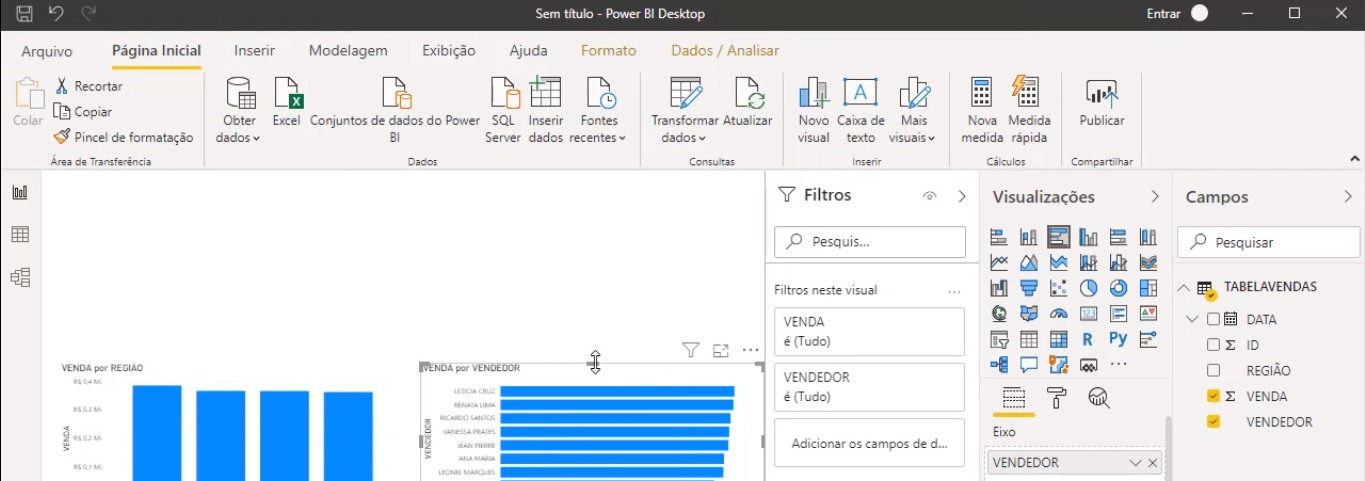Image resolution: width=1365 pixels, height=481 pixels.
Task: Select the R script visual
Action: click(x=1088, y=340)
